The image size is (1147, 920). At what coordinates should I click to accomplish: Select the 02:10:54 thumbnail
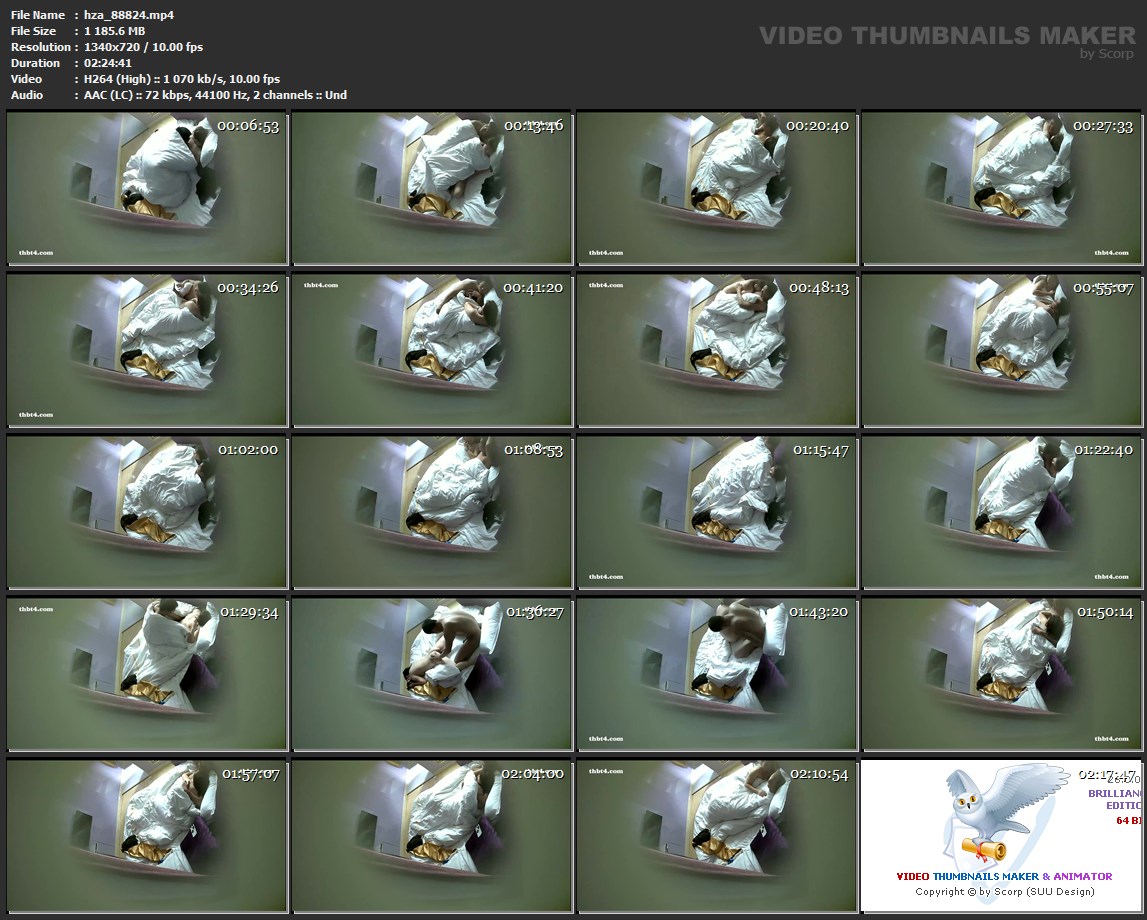717,836
